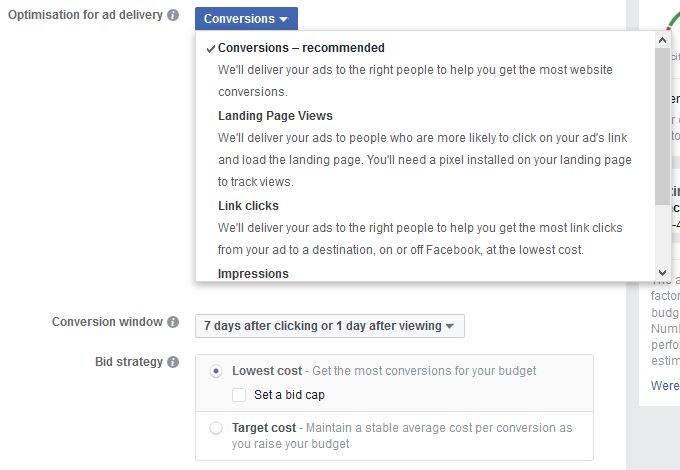Screen dimensions: 680x470
Task: Enable the Set a bid cap checkbox
Action: (239, 395)
